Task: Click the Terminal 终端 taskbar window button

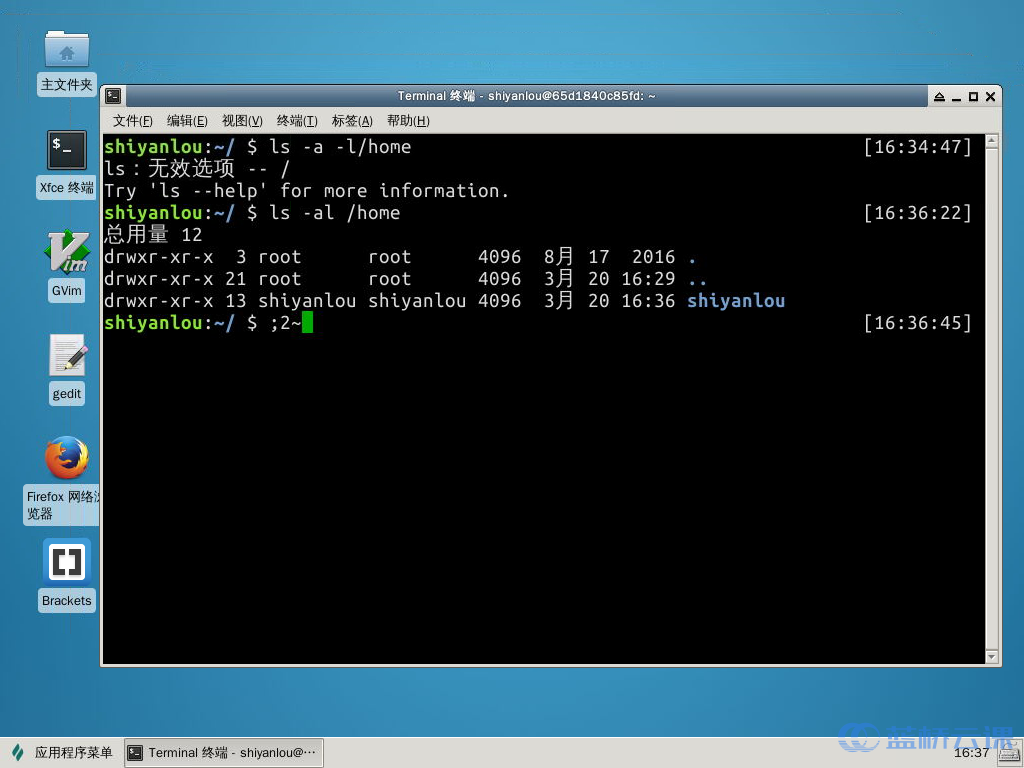Action: tap(223, 753)
